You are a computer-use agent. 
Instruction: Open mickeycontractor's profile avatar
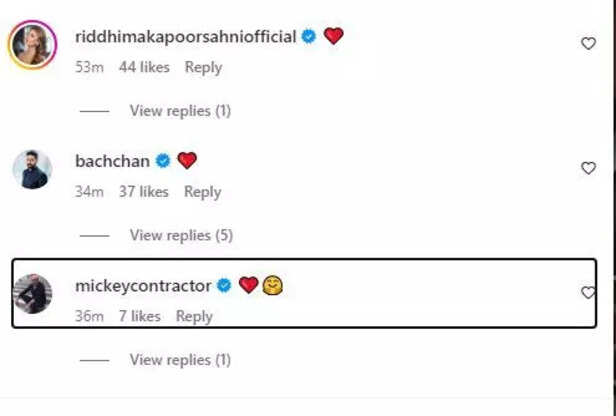pyautogui.click(x=32, y=294)
